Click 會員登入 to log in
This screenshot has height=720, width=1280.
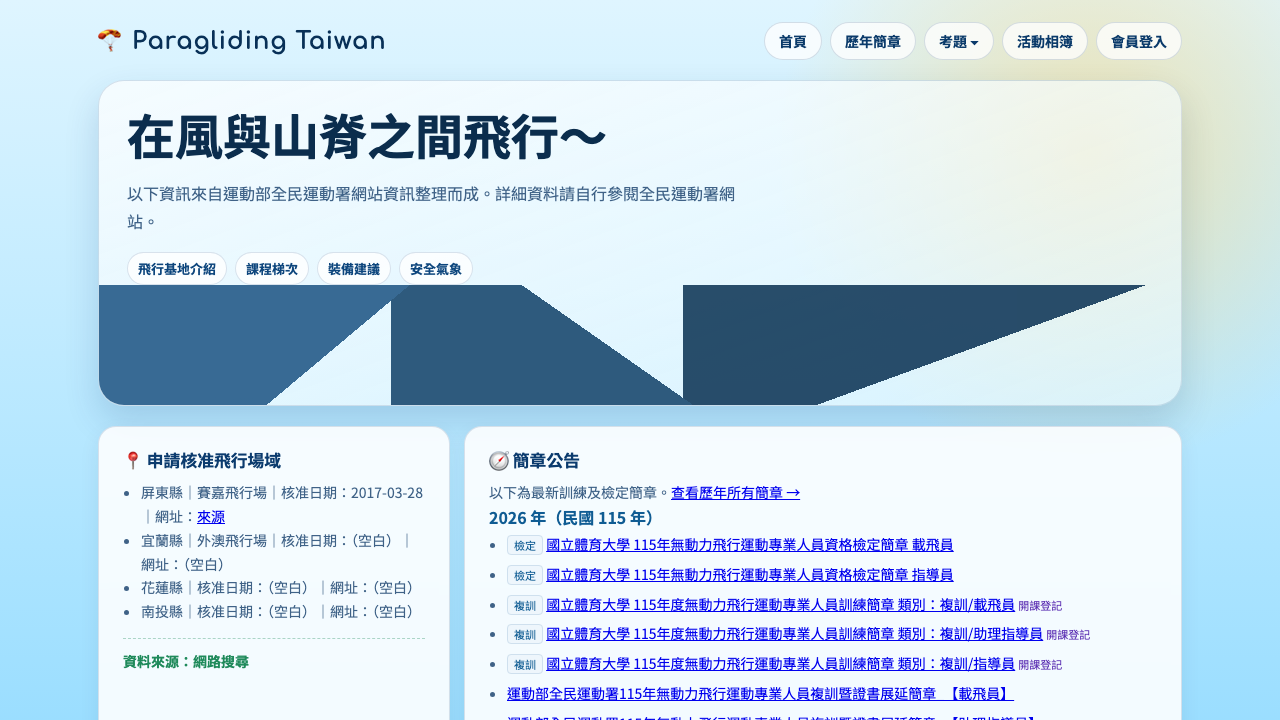pos(1139,41)
